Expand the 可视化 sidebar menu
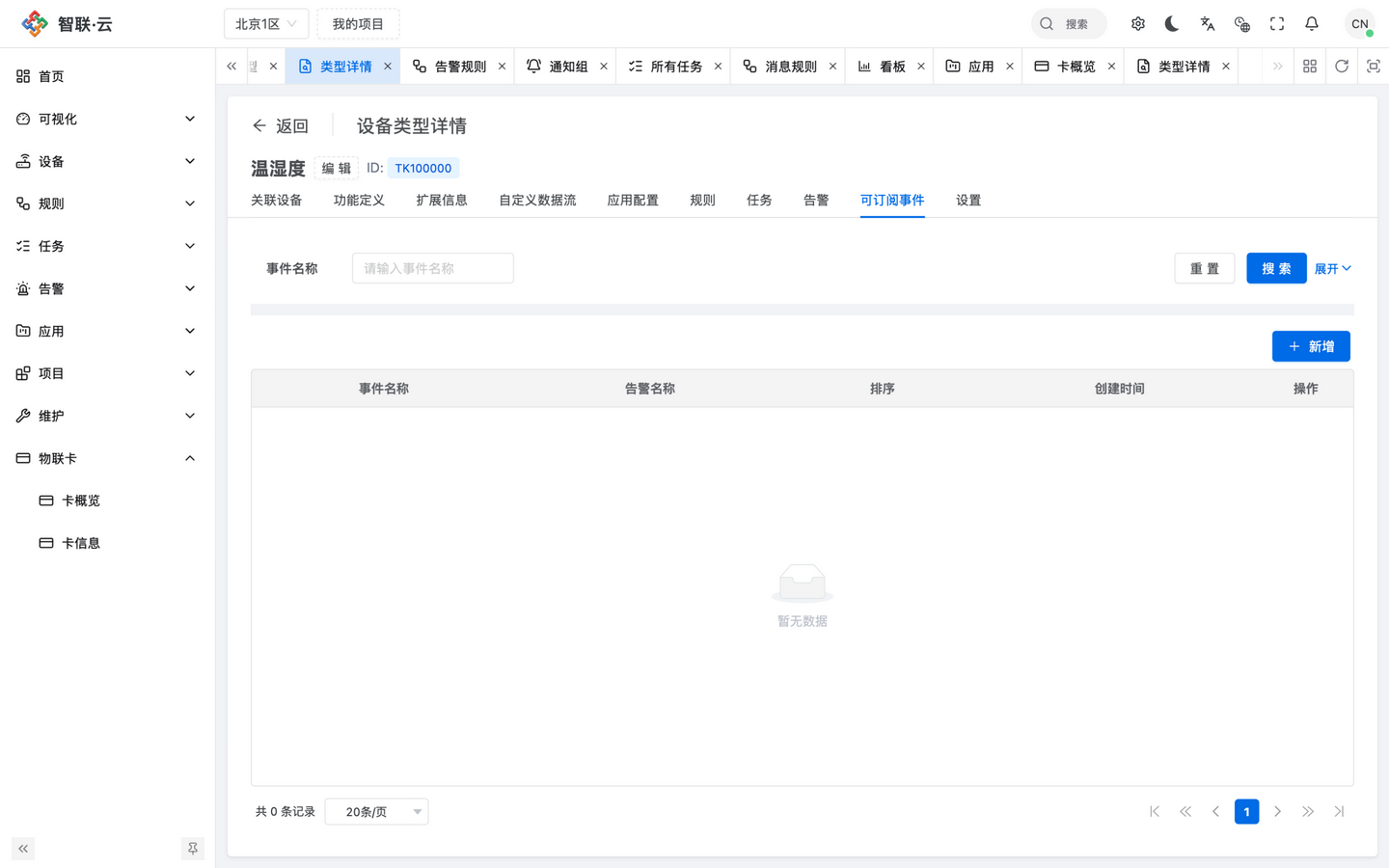 coord(106,119)
